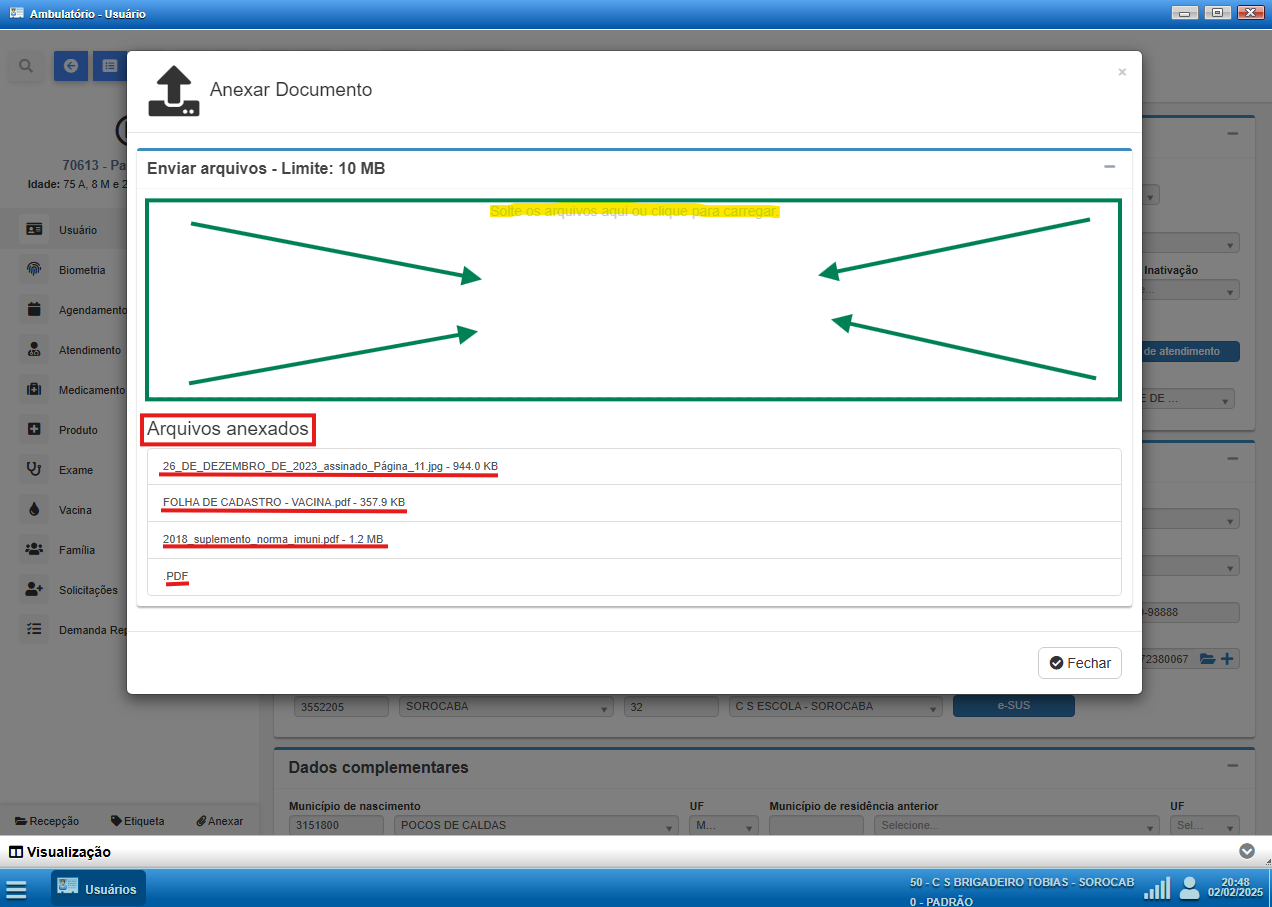Click the signal bars status icon

coord(1157,888)
